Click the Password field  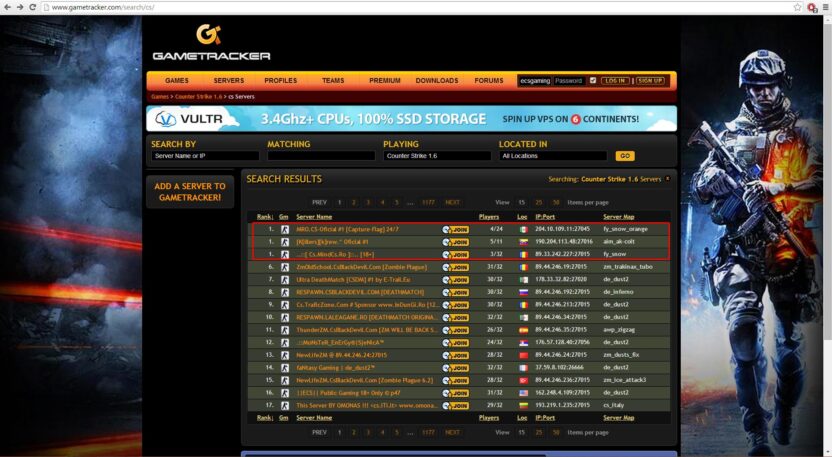pos(569,81)
